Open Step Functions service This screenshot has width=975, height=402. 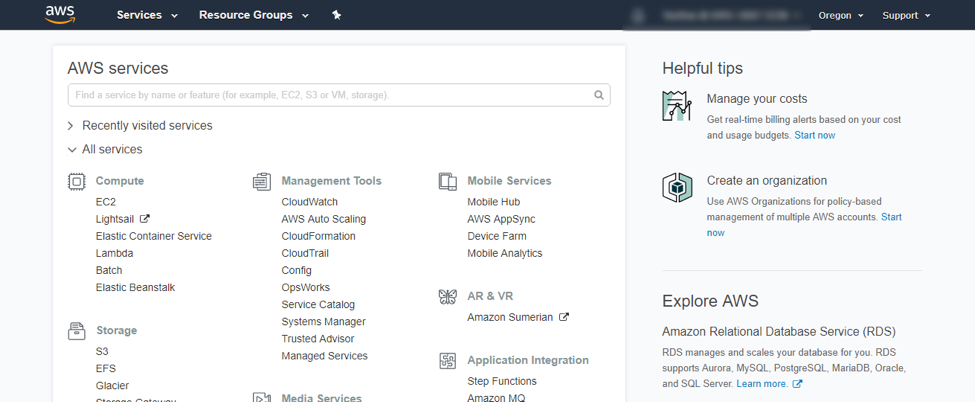pos(502,381)
